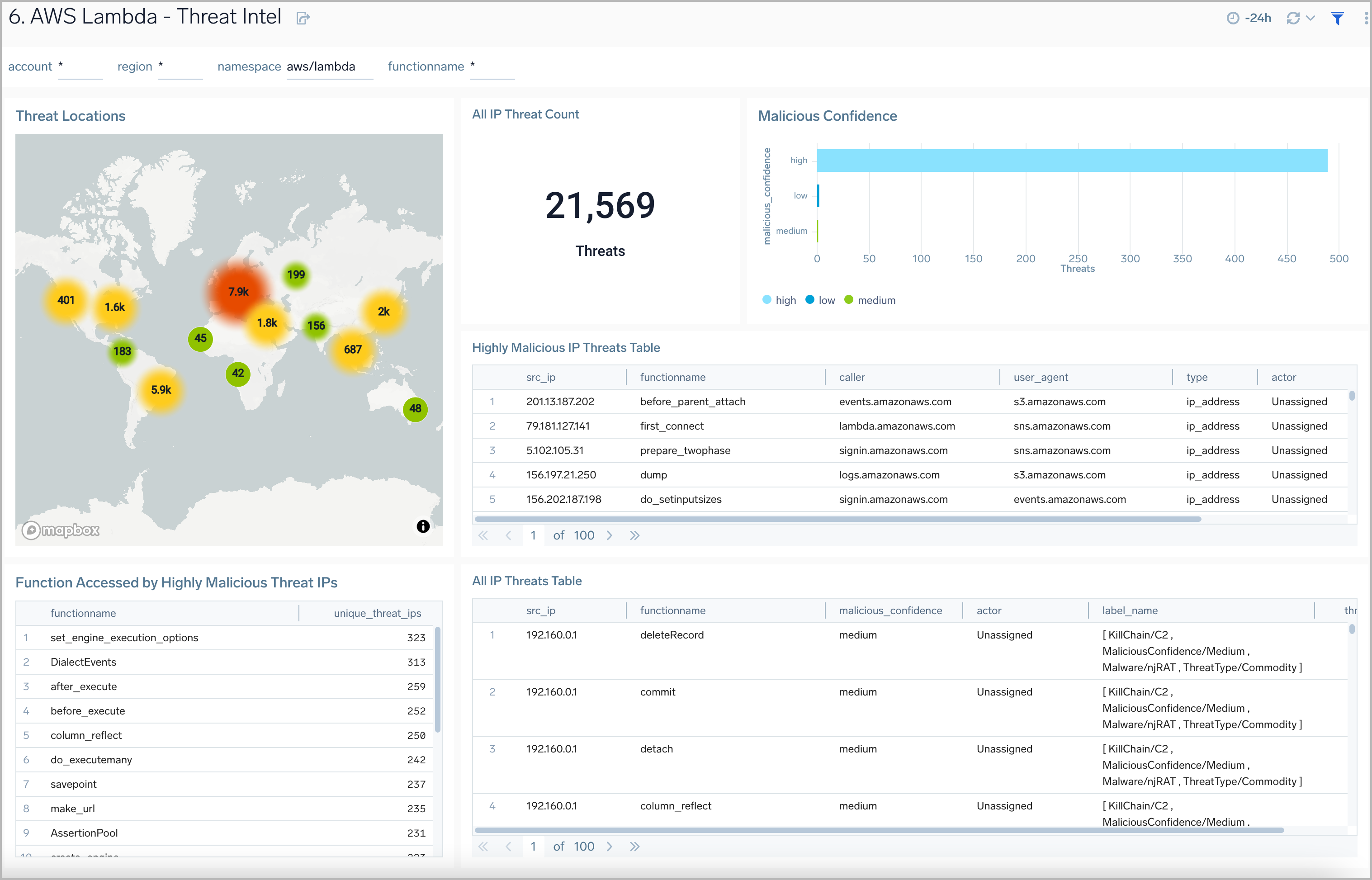The height and width of the screenshot is (880, 1372).
Task: Sort by unique_threat_ips column header
Action: coord(377,613)
